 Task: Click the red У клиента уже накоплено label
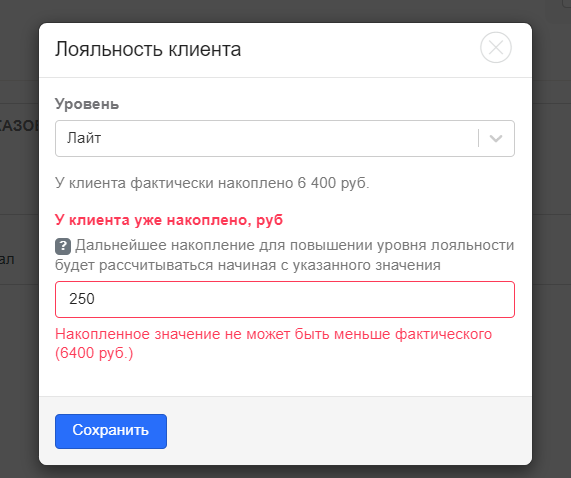tap(169, 220)
